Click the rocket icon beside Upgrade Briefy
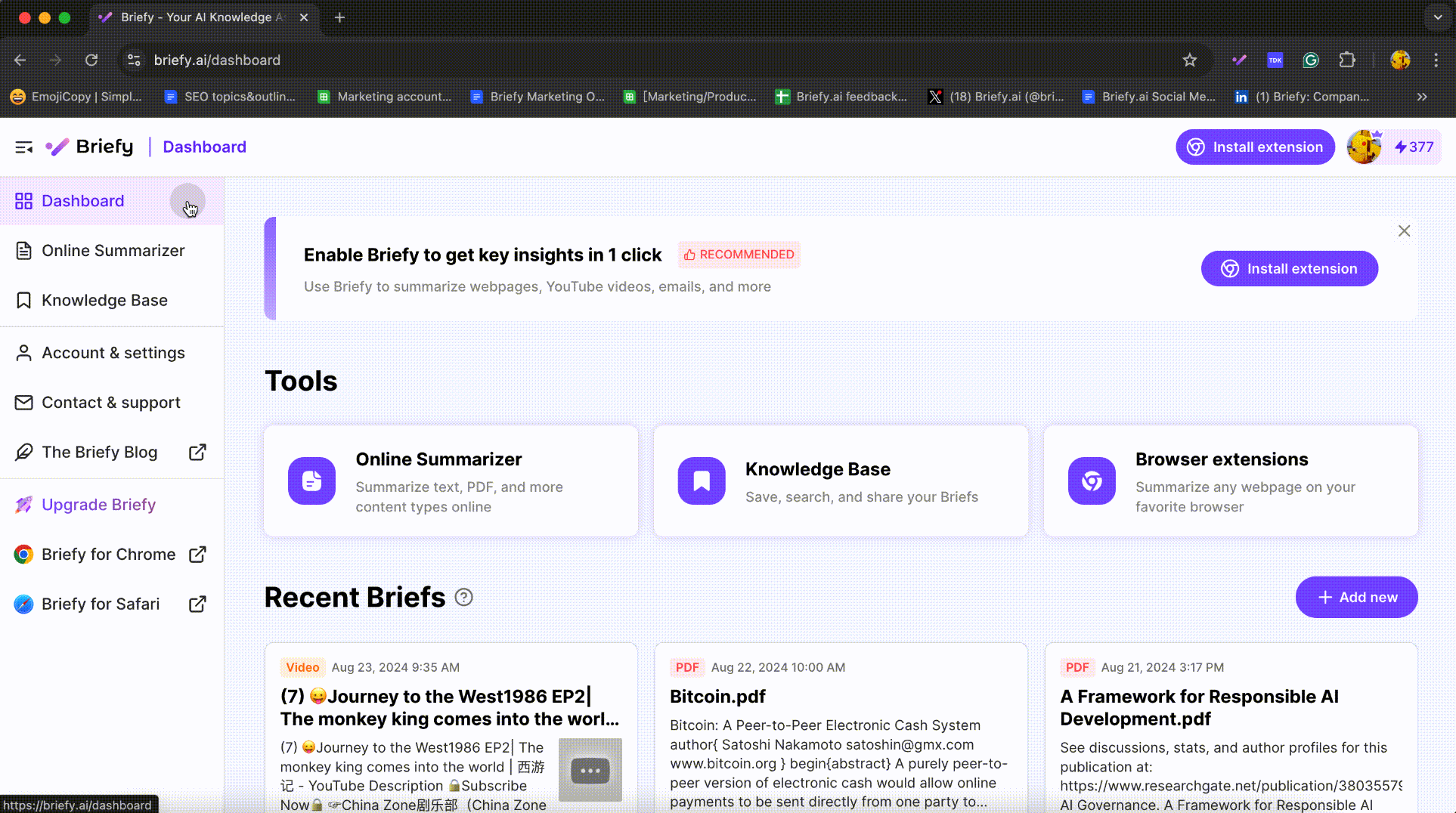The image size is (1456, 813). pyautogui.click(x=23, y=505)
